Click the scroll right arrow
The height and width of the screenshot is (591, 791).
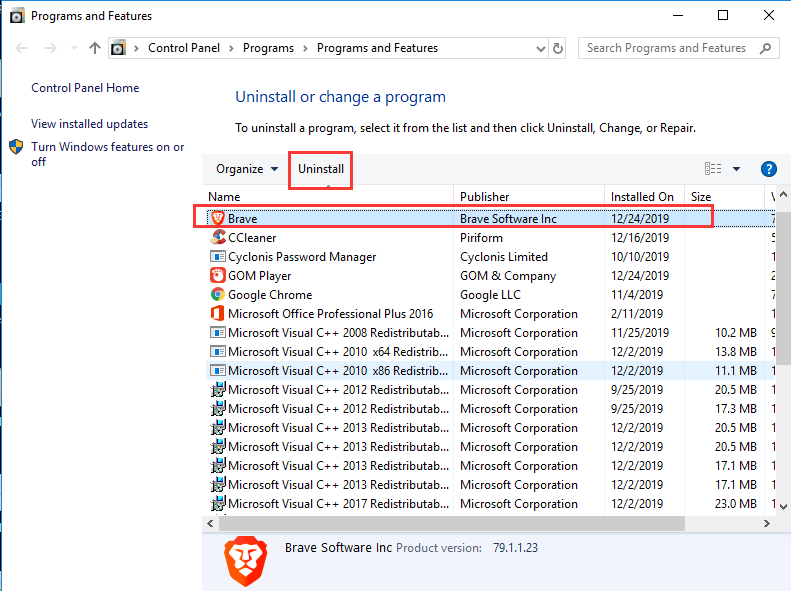point(767,523)
